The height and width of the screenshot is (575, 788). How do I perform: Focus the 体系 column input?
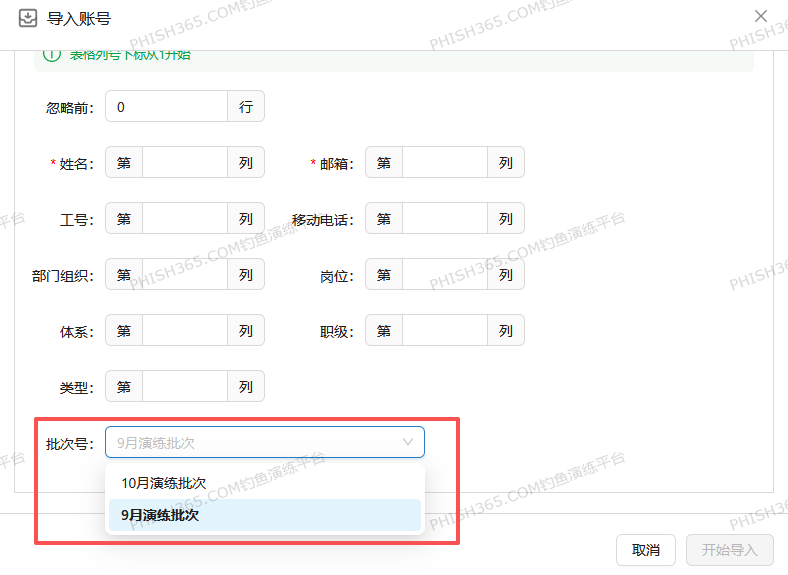pyautogui.click(x=184, y=331)
